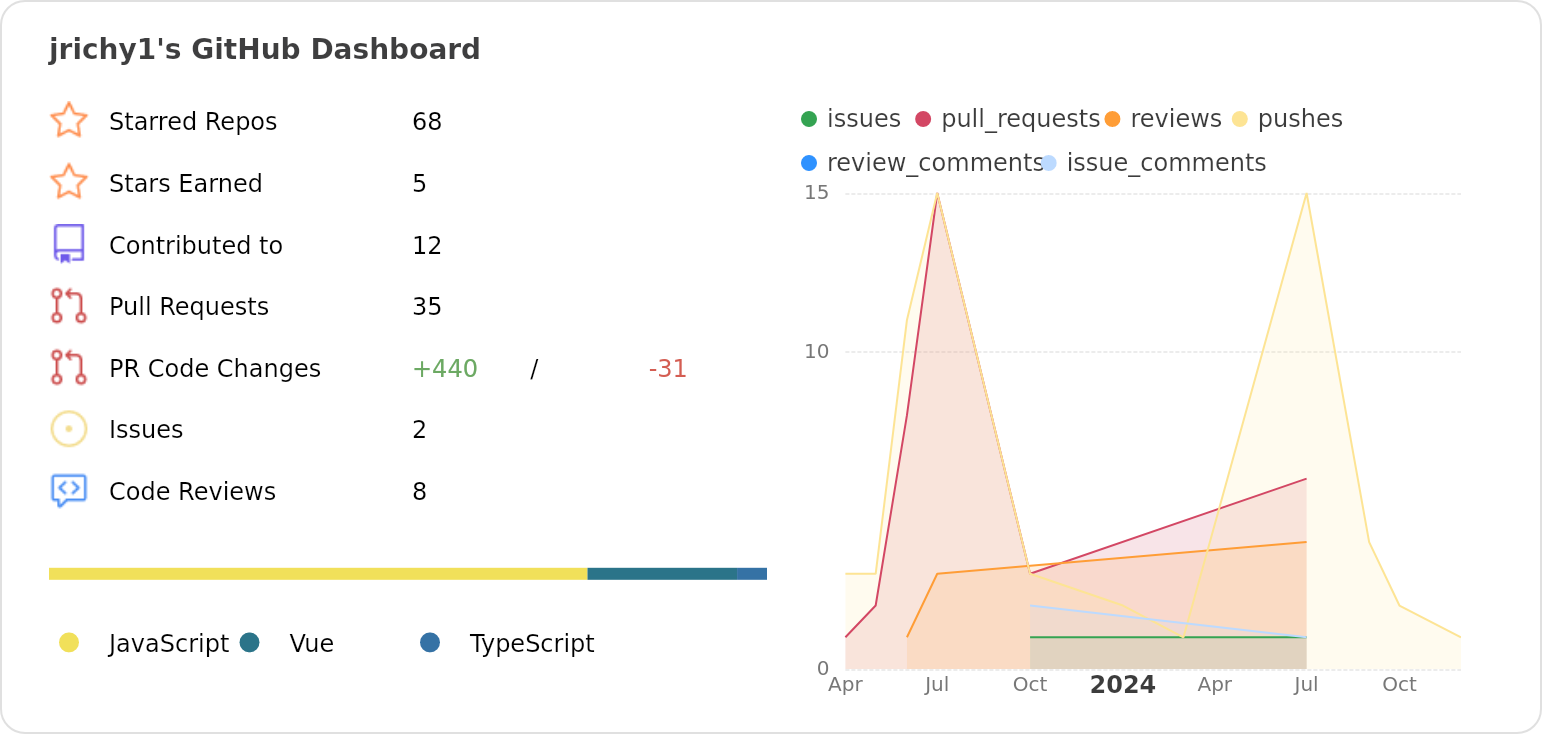The width and height of the screenshot is (1542, 734).
Task: Click the TypeScript language dot
Action: [430, 642]
